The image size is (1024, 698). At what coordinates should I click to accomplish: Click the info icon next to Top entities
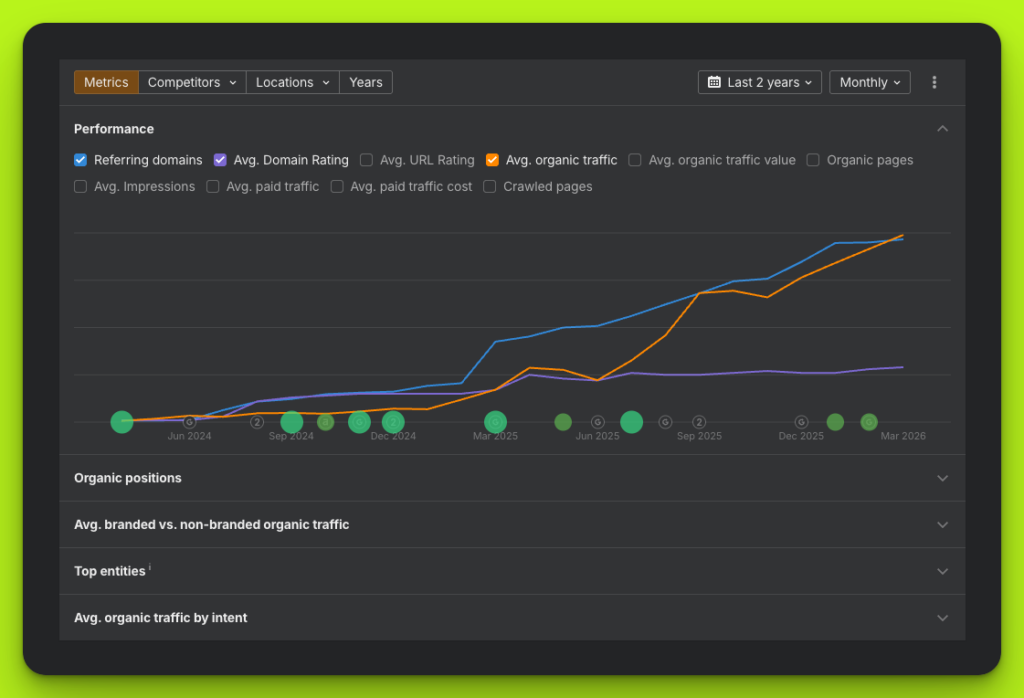coord(150,568)
